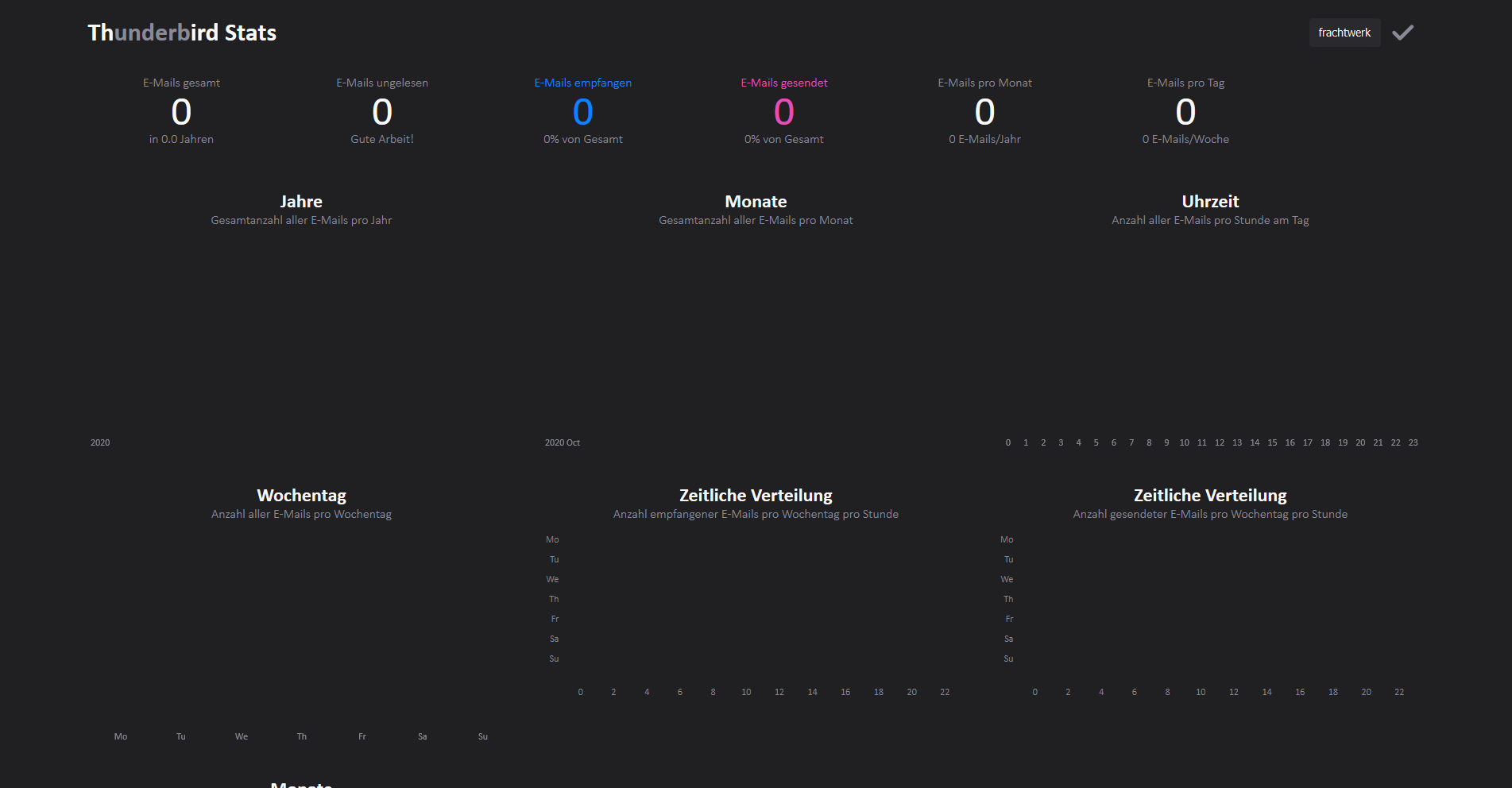Screen dimensions: 1512x788
Task: Click the 'Su' label on Wochentag chart axis
Action: 483,736
